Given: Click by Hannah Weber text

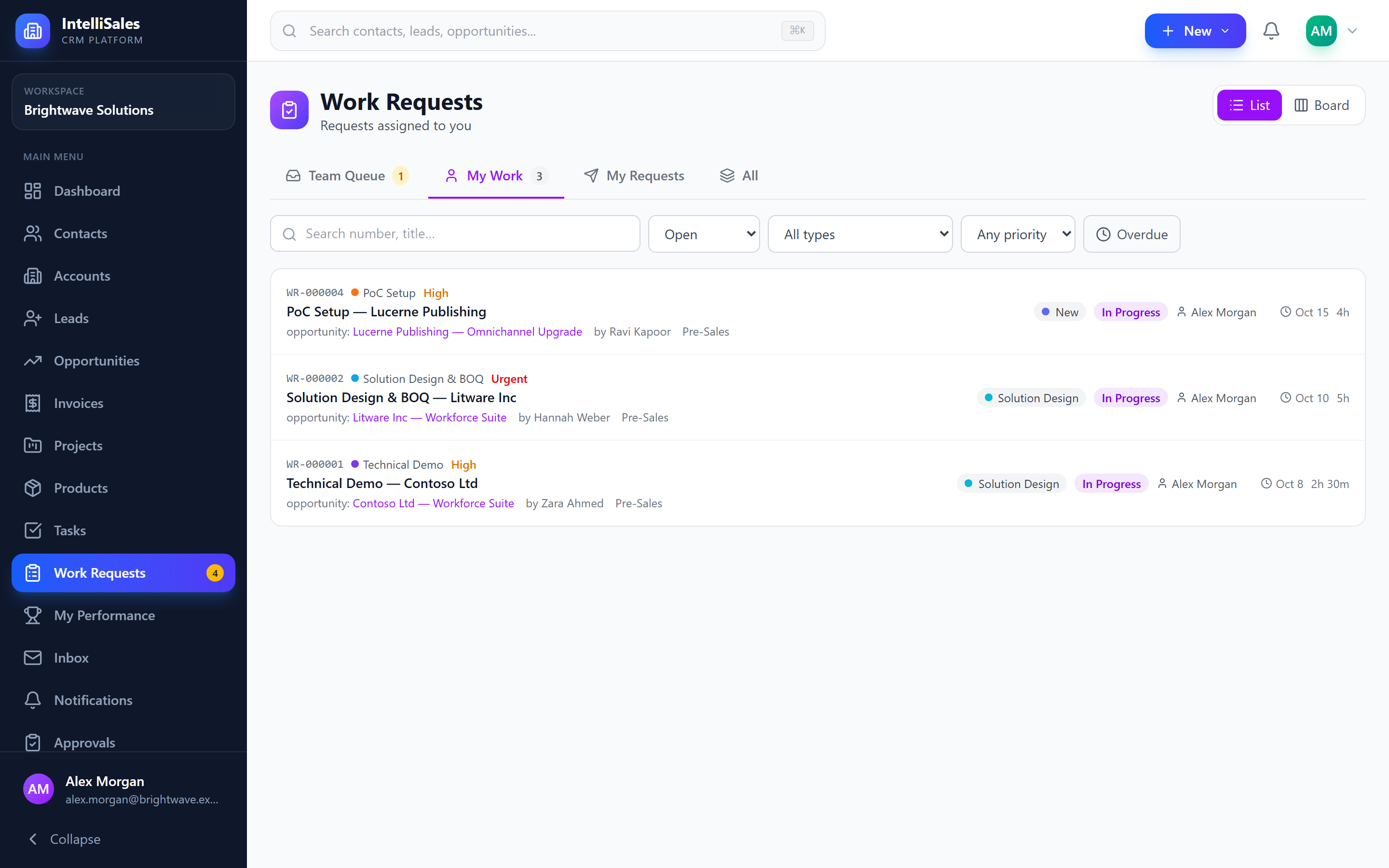Looking at the screenshot, I should (x=564, y=417).
